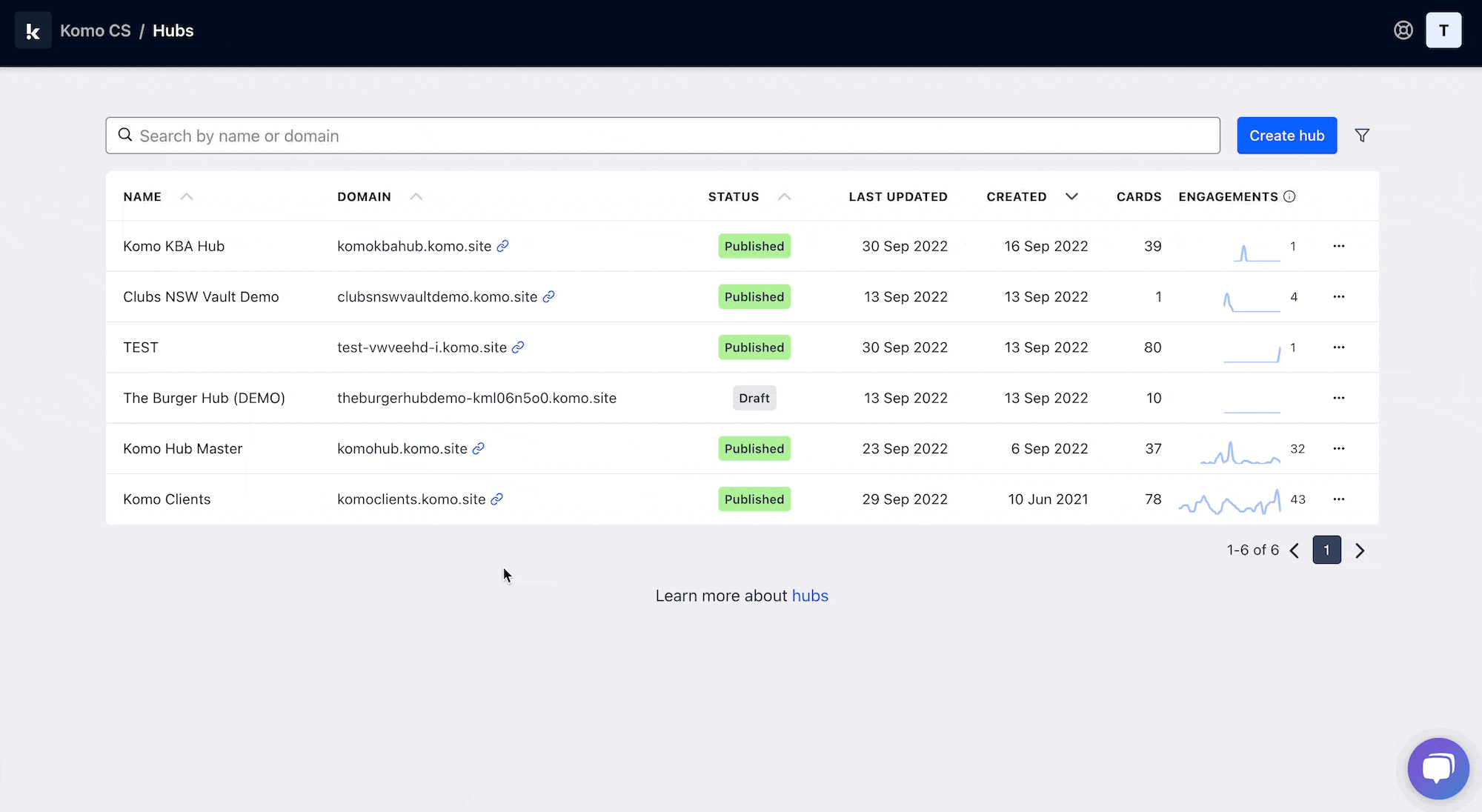Click the Draft status badge for The Burger Hub

pos(754,398)
